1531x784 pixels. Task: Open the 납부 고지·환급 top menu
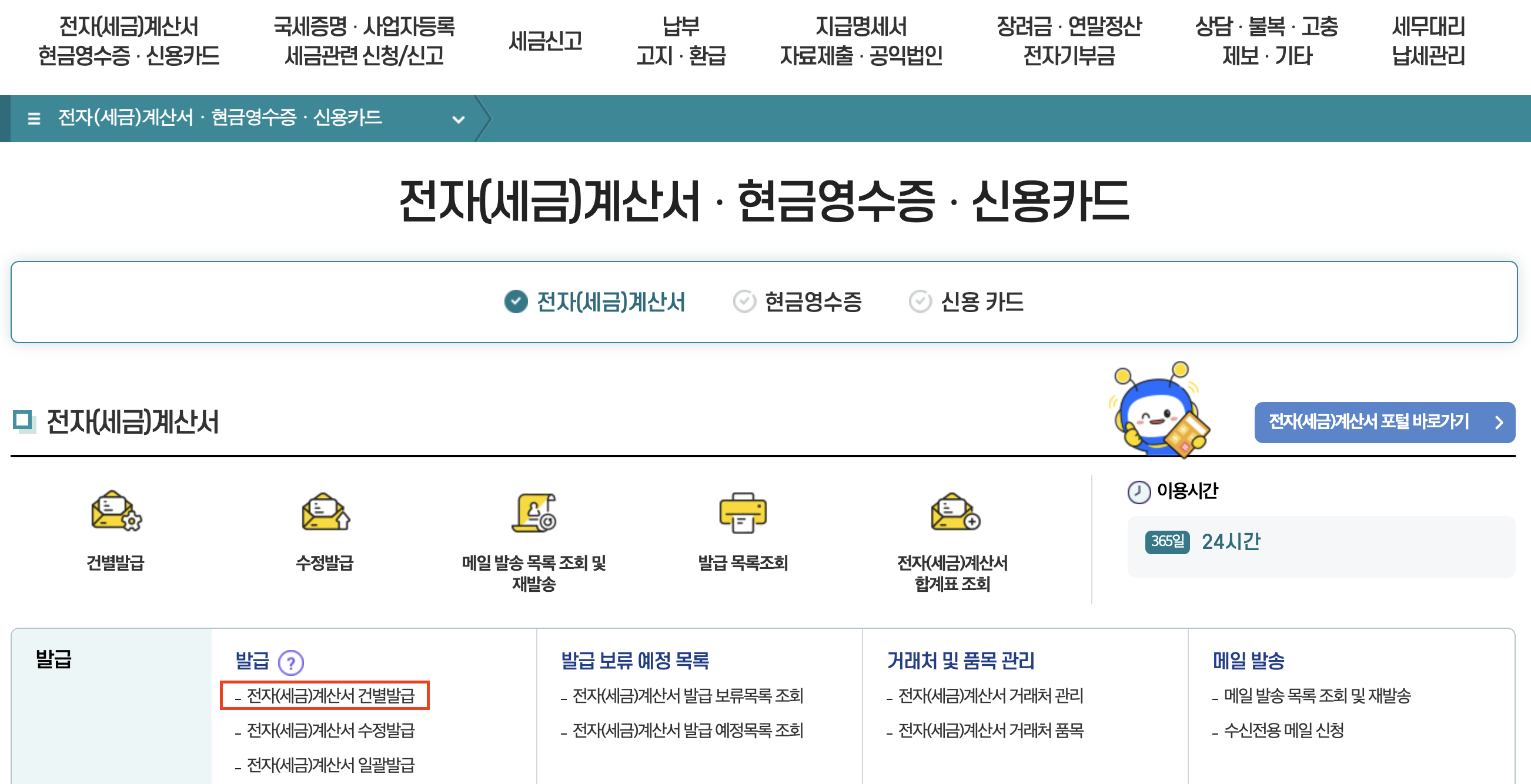coord(680,41)
